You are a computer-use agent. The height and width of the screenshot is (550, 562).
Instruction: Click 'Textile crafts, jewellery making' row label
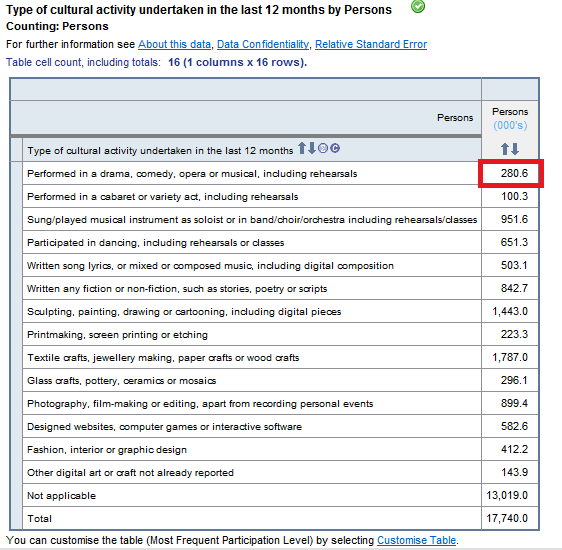[x=163, y=358]
